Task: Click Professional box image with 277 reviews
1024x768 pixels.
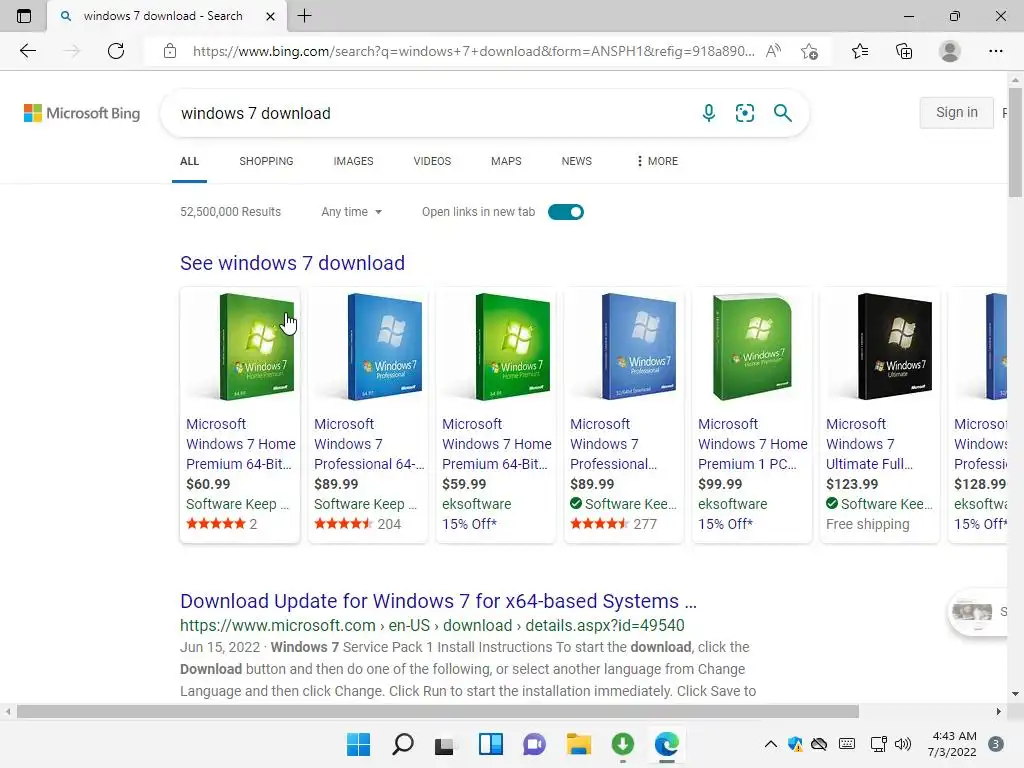Action: click(637, 347)
